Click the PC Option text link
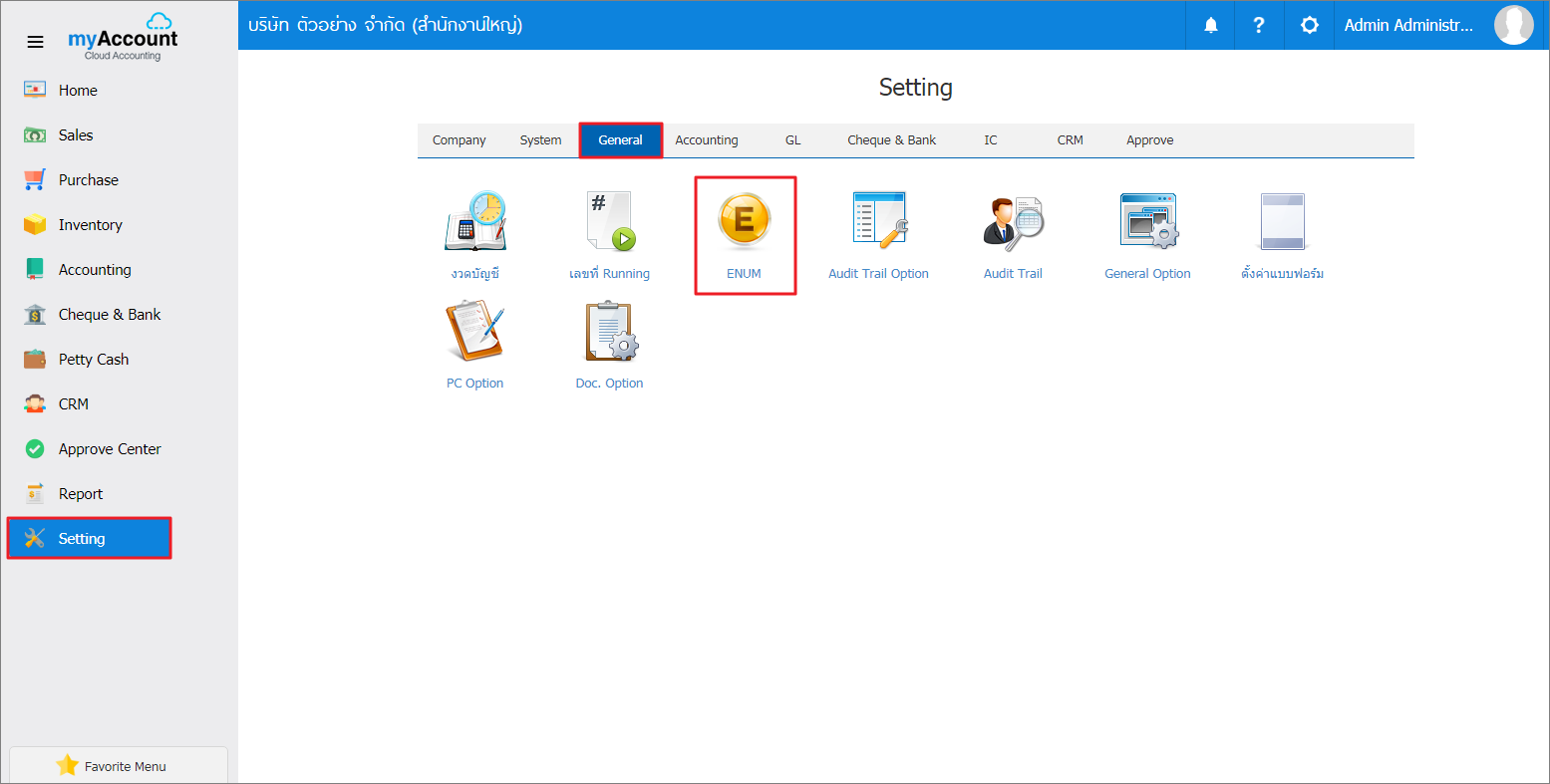The width and height of the screenshot is (1550, 784). (474, 384)
